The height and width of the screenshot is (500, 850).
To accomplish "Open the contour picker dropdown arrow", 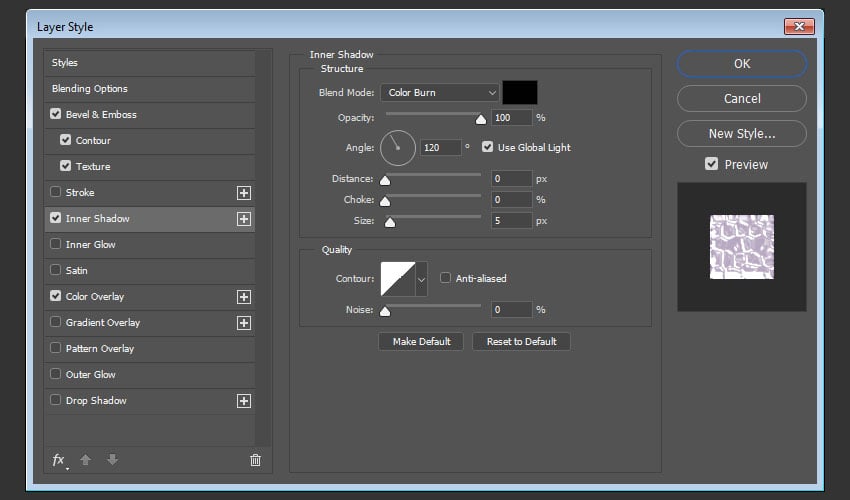I will (421, 279).
